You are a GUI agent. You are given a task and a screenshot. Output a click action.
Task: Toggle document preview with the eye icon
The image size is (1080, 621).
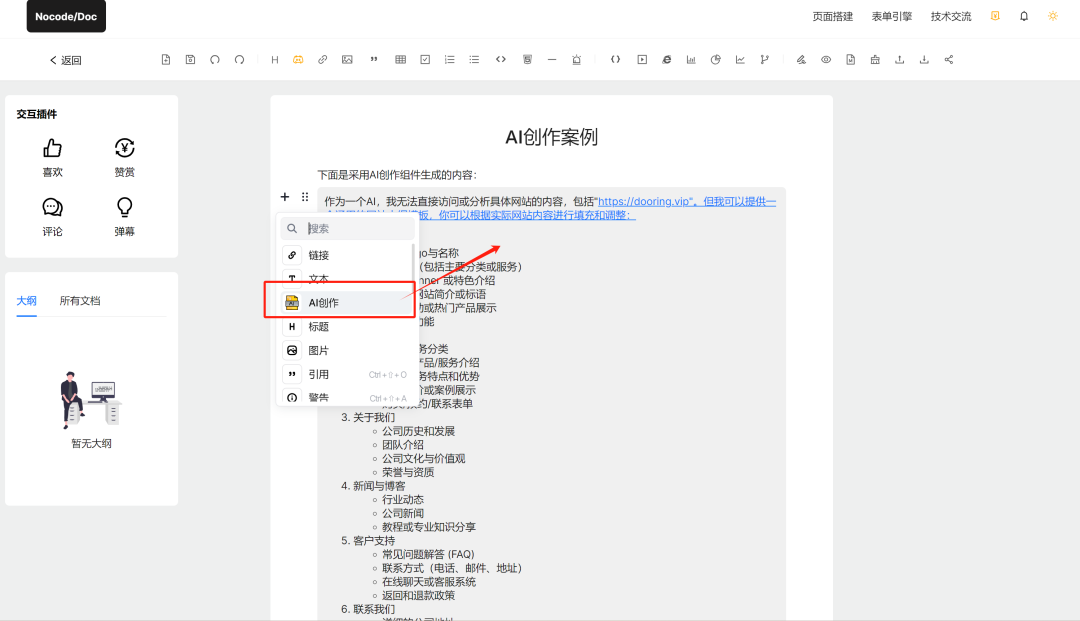[x=826, y=59]
